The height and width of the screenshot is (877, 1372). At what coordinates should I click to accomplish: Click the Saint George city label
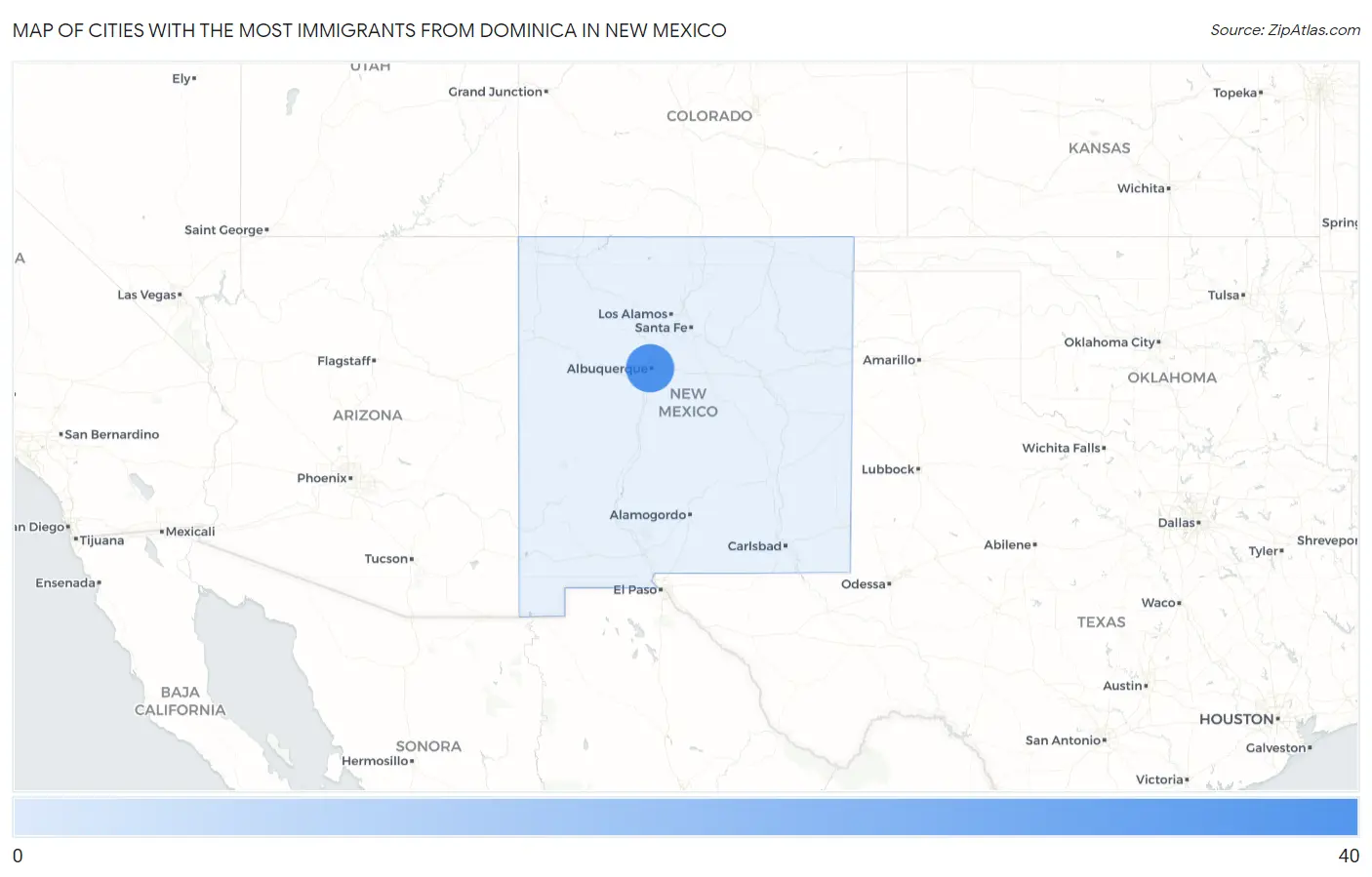[224, 230]
